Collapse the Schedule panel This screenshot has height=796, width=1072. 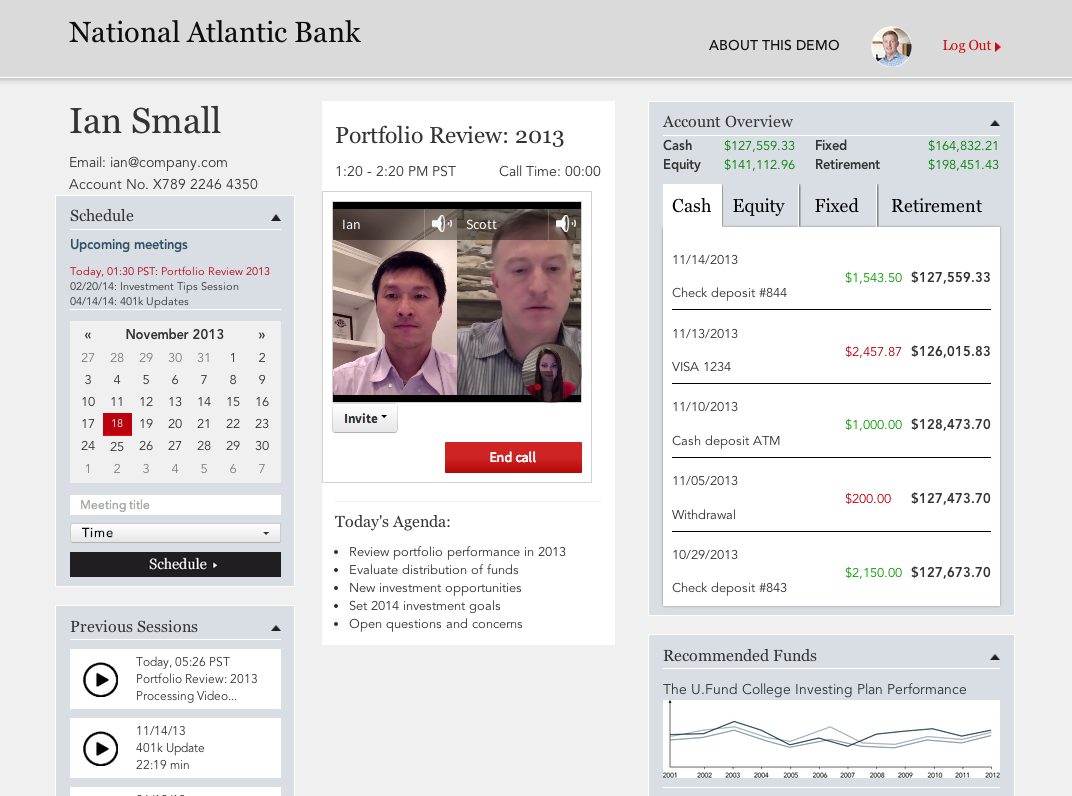276,217
